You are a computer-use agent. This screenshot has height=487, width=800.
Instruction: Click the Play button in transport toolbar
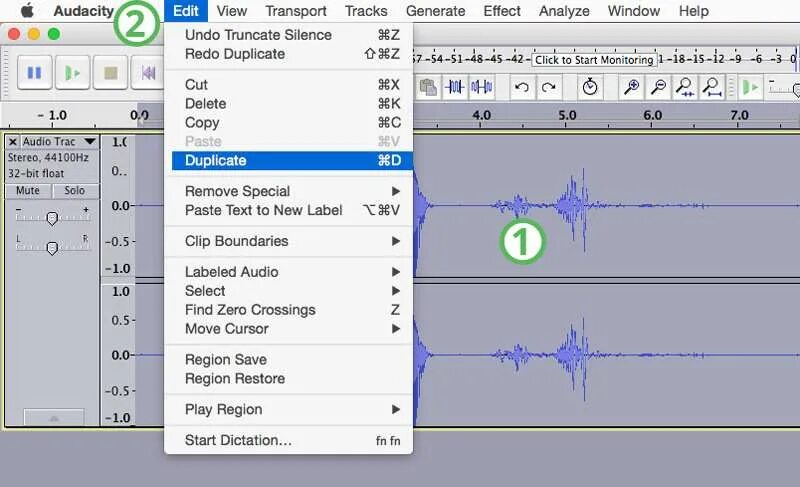[72, 72]
